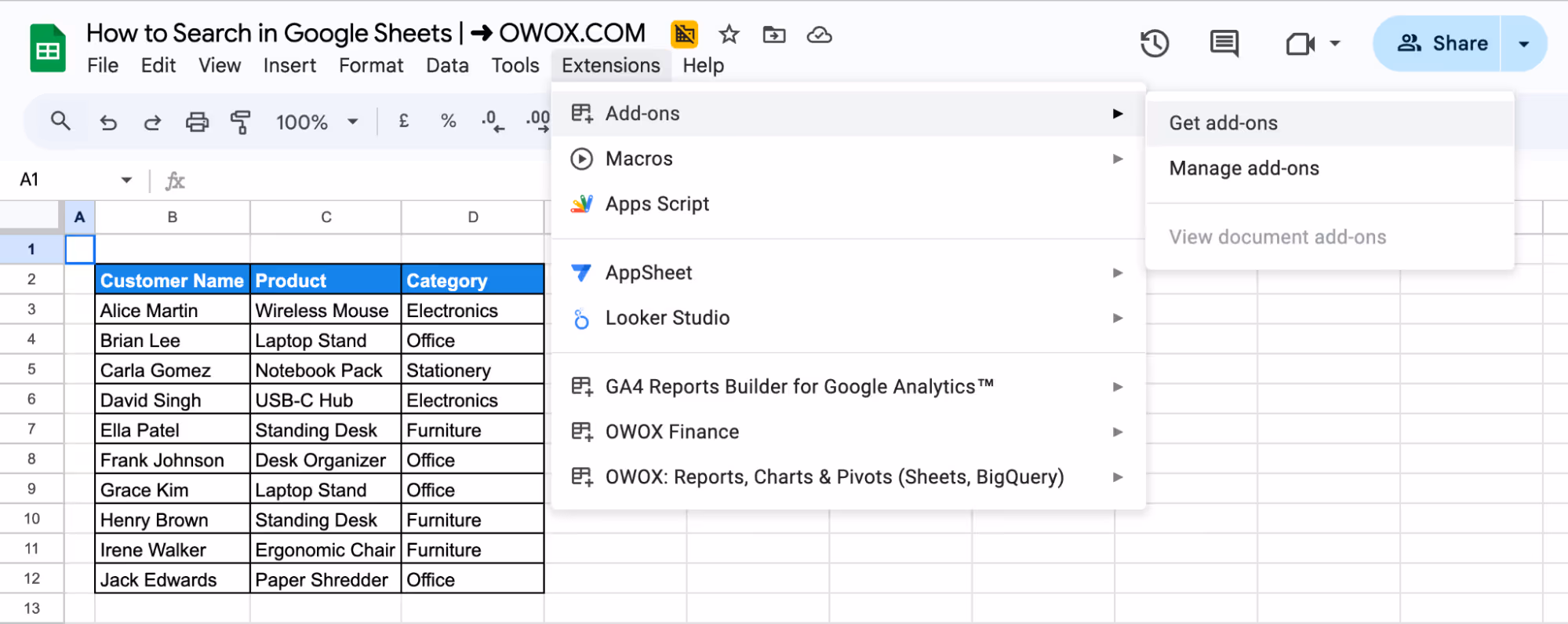Click the Looker Studio icon
The width and height of the screenshot is (1568, 624).
tap(581, 318)
